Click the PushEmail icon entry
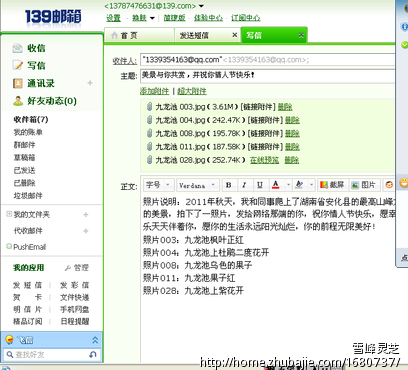Viewport: 408px width, 370px height. (x=9, y=247)
